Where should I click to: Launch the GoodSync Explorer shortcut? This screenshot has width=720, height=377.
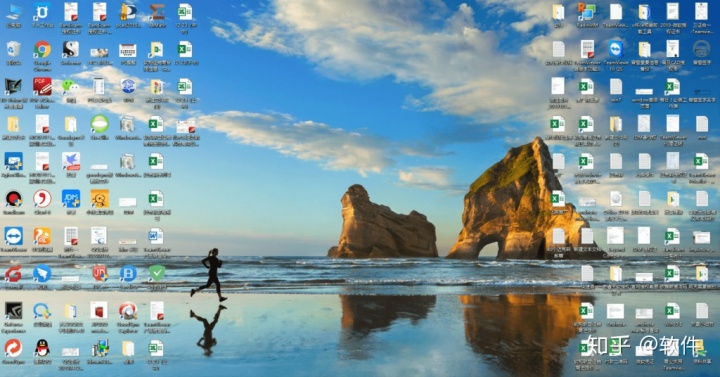[x=128, y=311]
